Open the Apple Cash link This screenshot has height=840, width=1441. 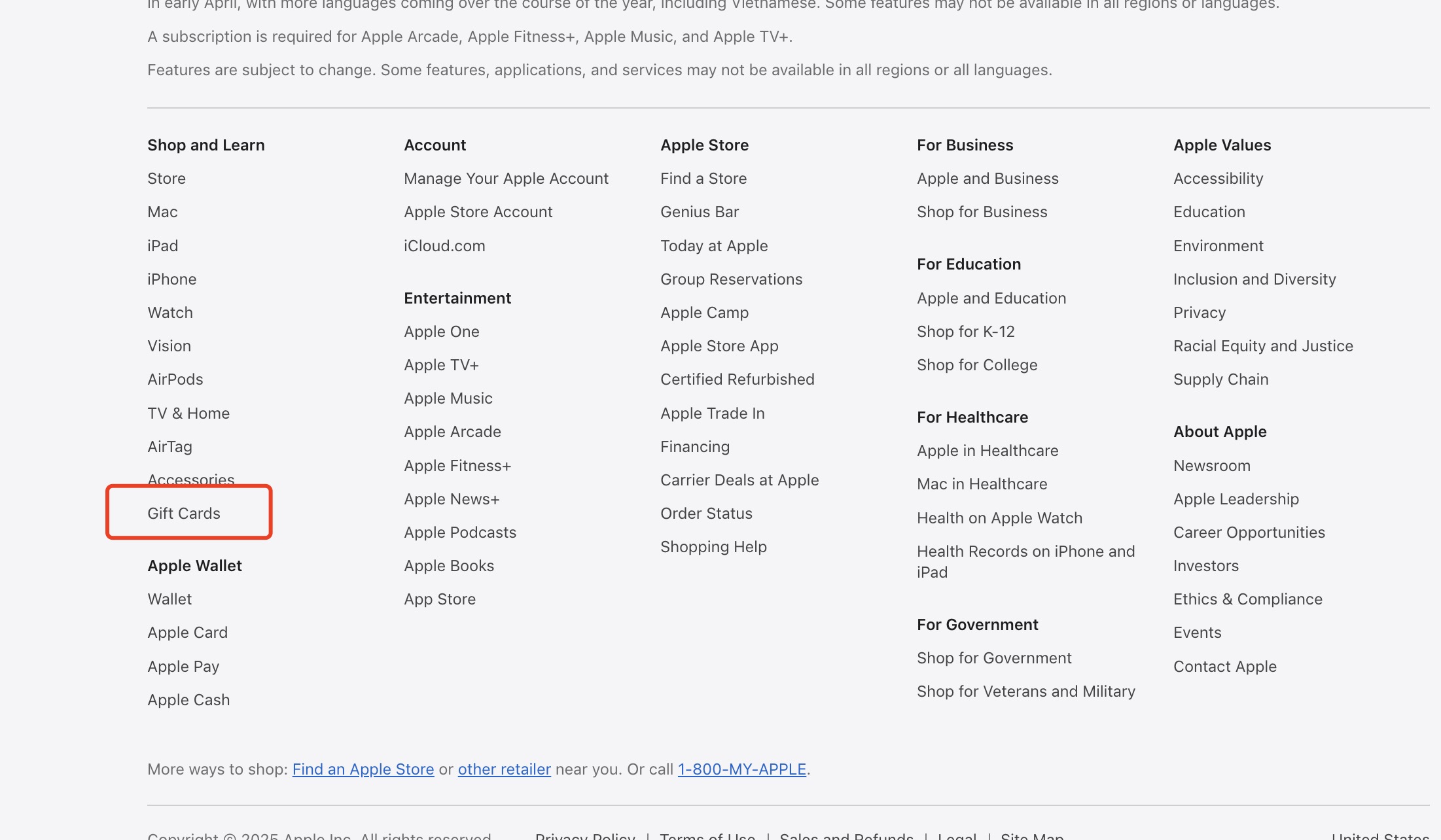188,699
